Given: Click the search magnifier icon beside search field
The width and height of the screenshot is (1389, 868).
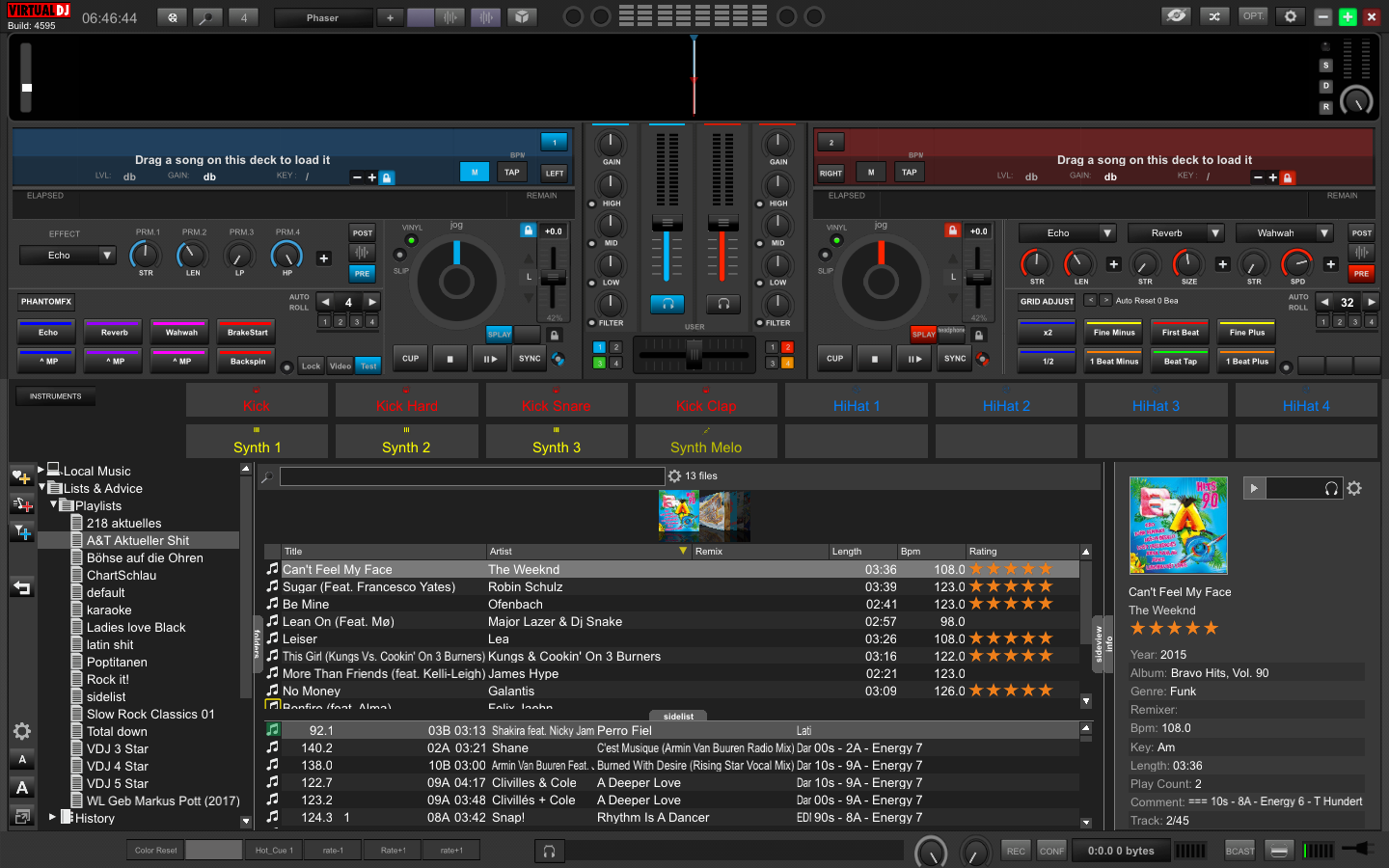Looking at the screenshot, I should (267, 476).
